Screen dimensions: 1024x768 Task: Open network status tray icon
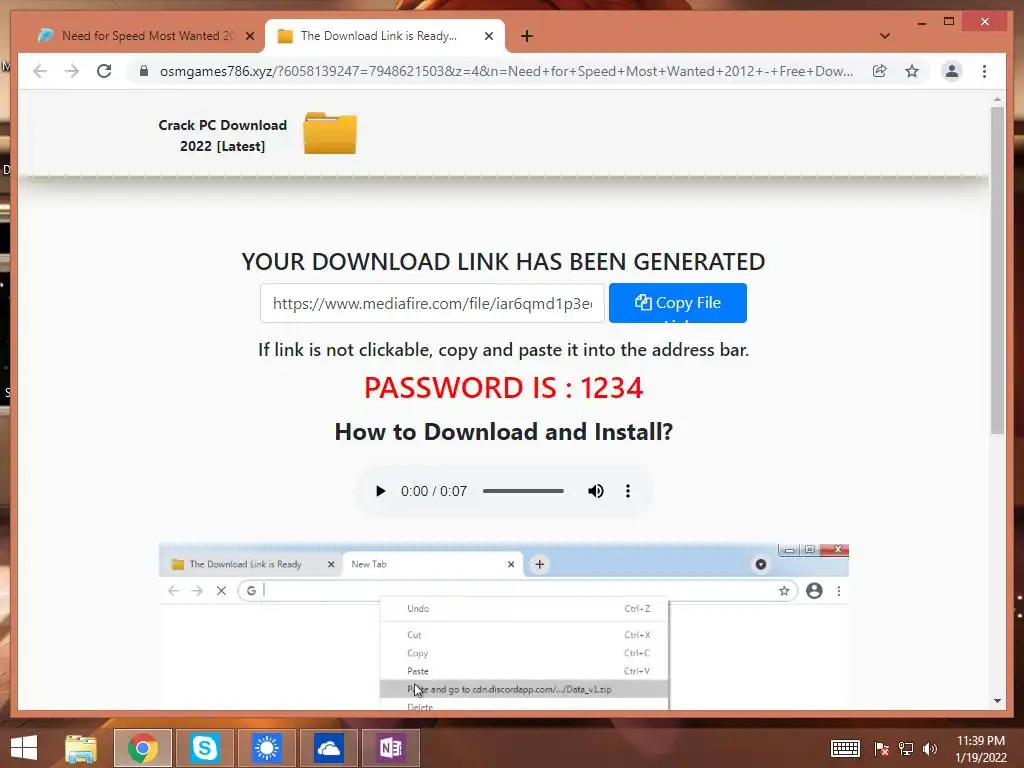[906, 749]
